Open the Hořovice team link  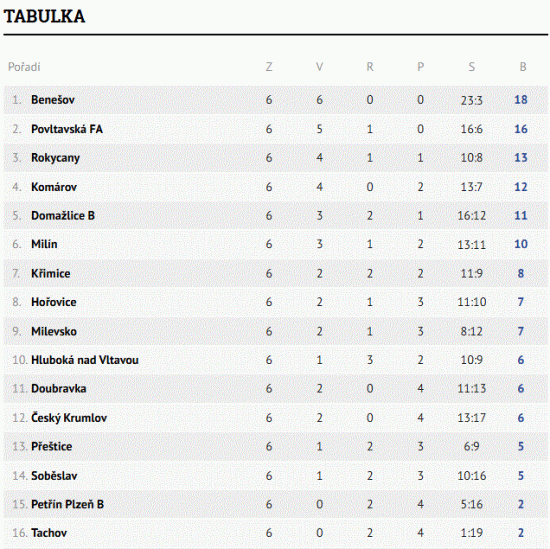(x=54, y=302)
